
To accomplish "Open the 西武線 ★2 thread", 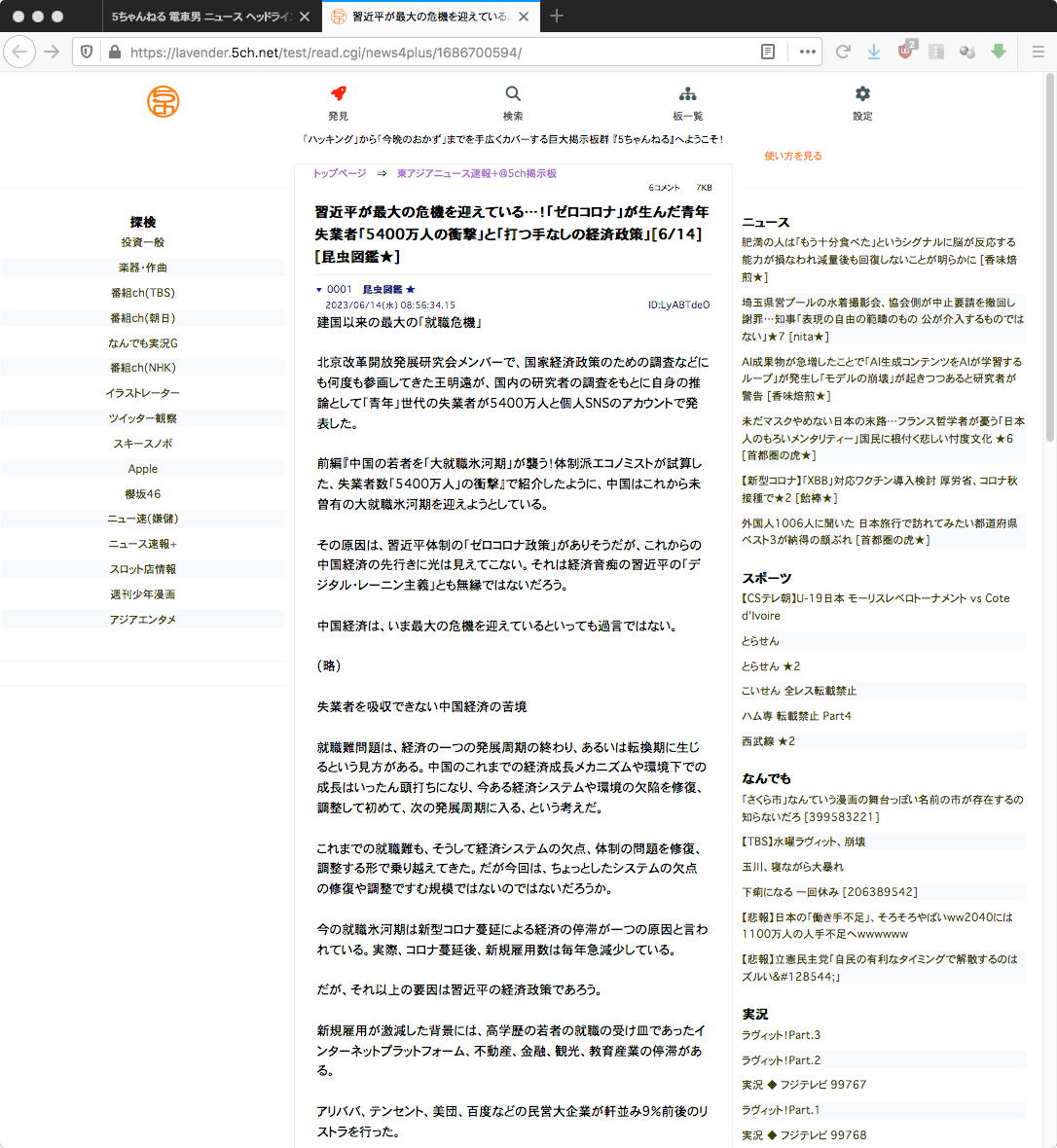I will [768, 741].
